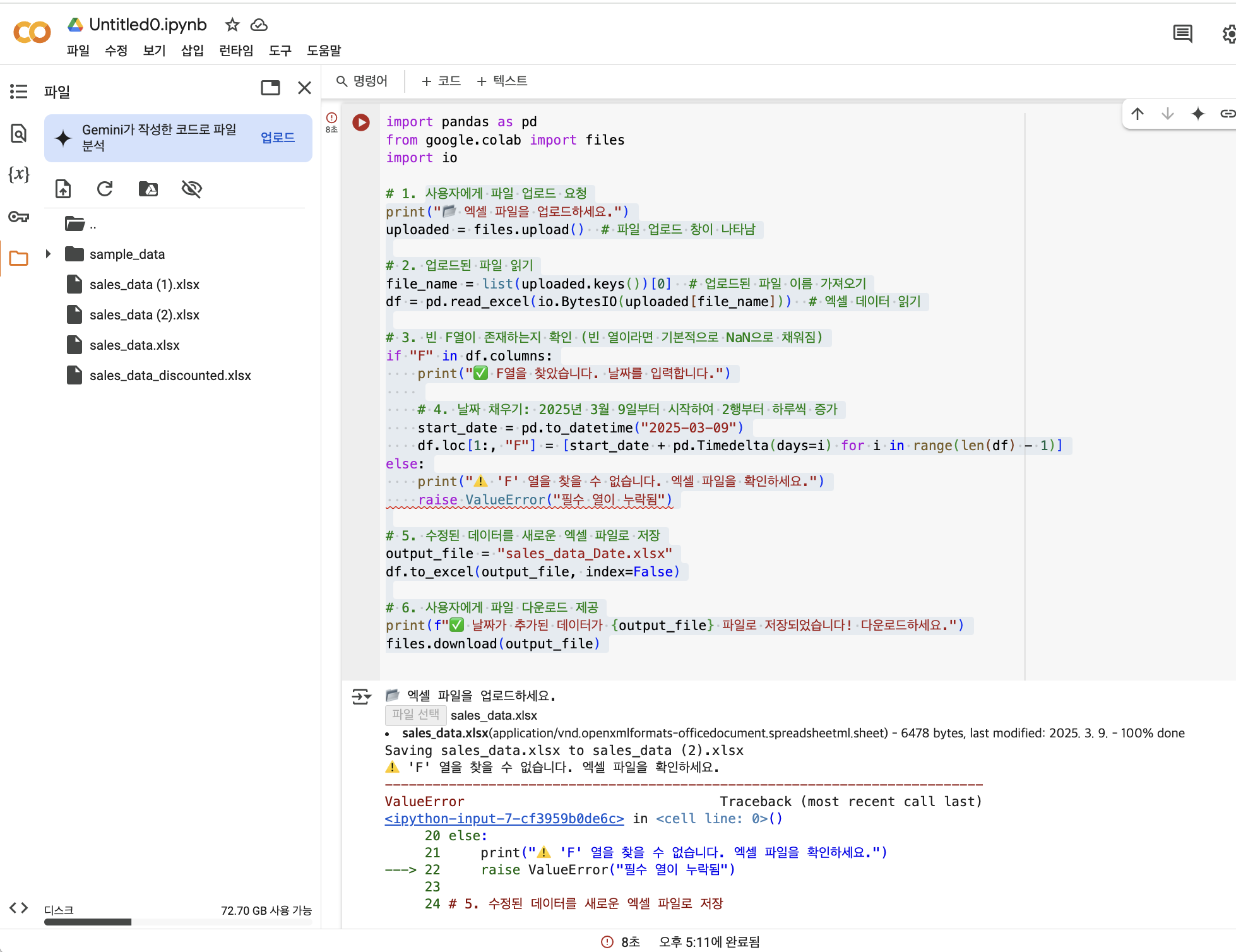Toggle hidden files visibility
1236x952 pixels.
click(x=191, y=189)
